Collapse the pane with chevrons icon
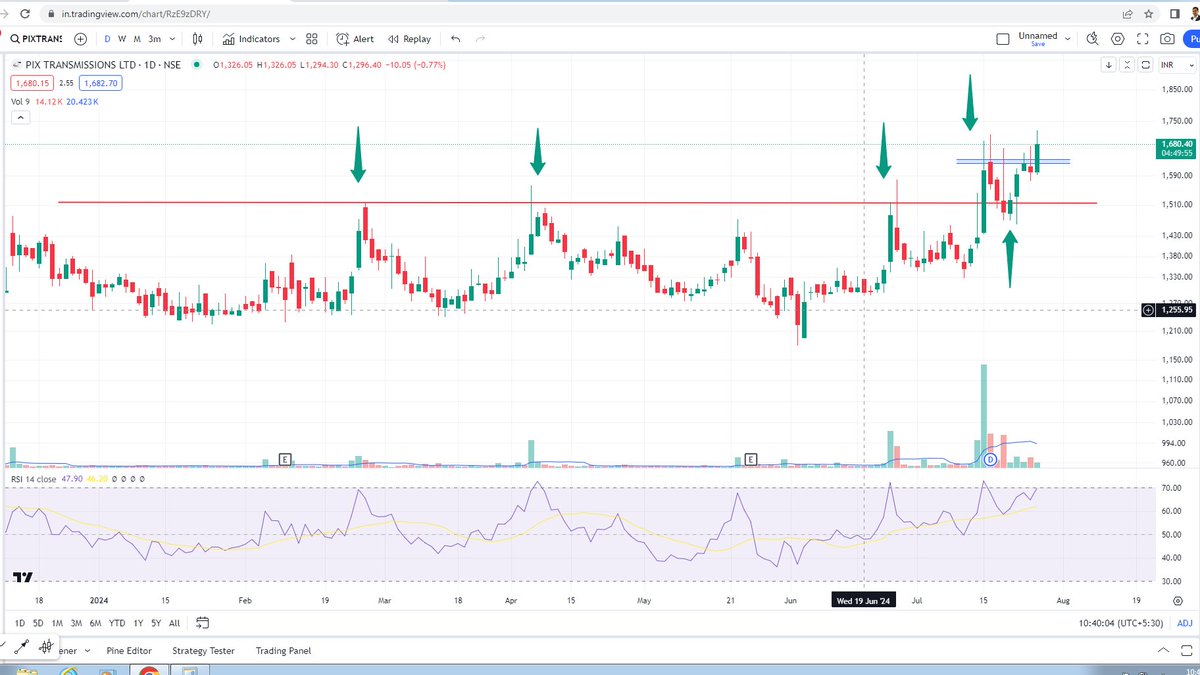This screenshot has width=1200, height=675. (x=1128, y=65)
